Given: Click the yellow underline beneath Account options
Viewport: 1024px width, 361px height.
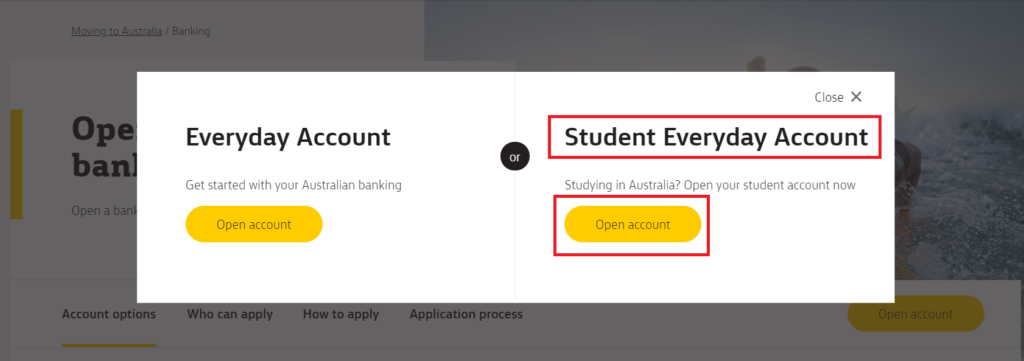Looking at the screenshot, I should coord(109,345).
